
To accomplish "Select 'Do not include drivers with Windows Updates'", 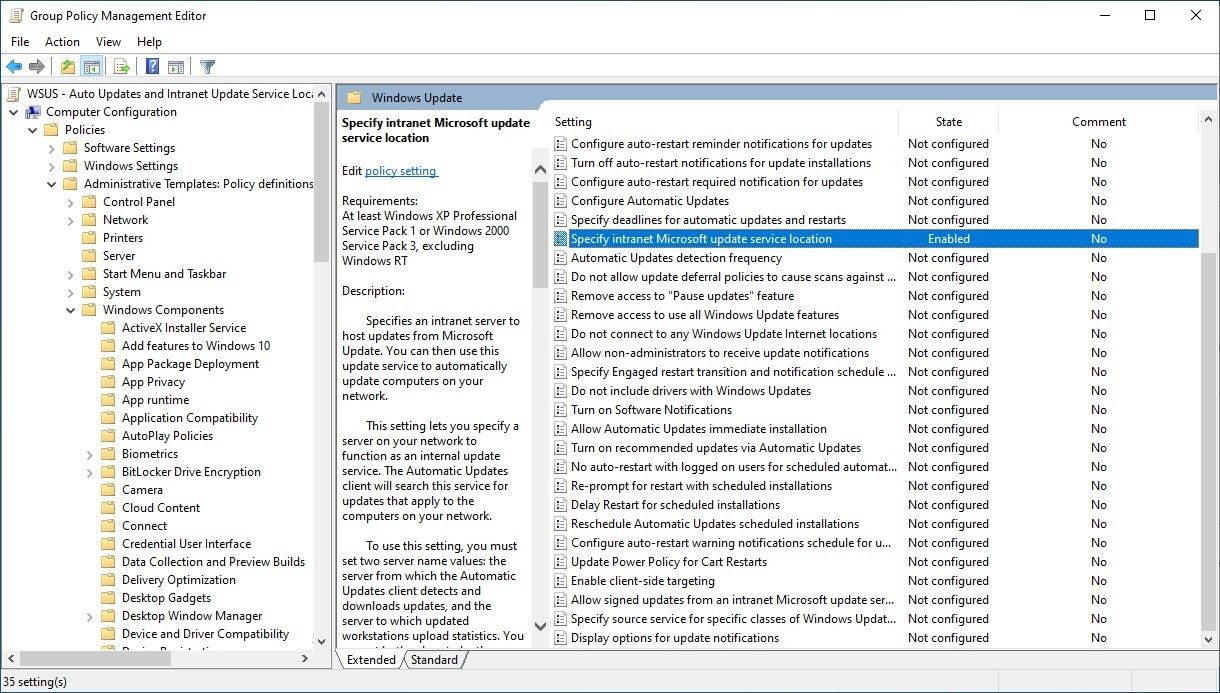I will (691, 391).
